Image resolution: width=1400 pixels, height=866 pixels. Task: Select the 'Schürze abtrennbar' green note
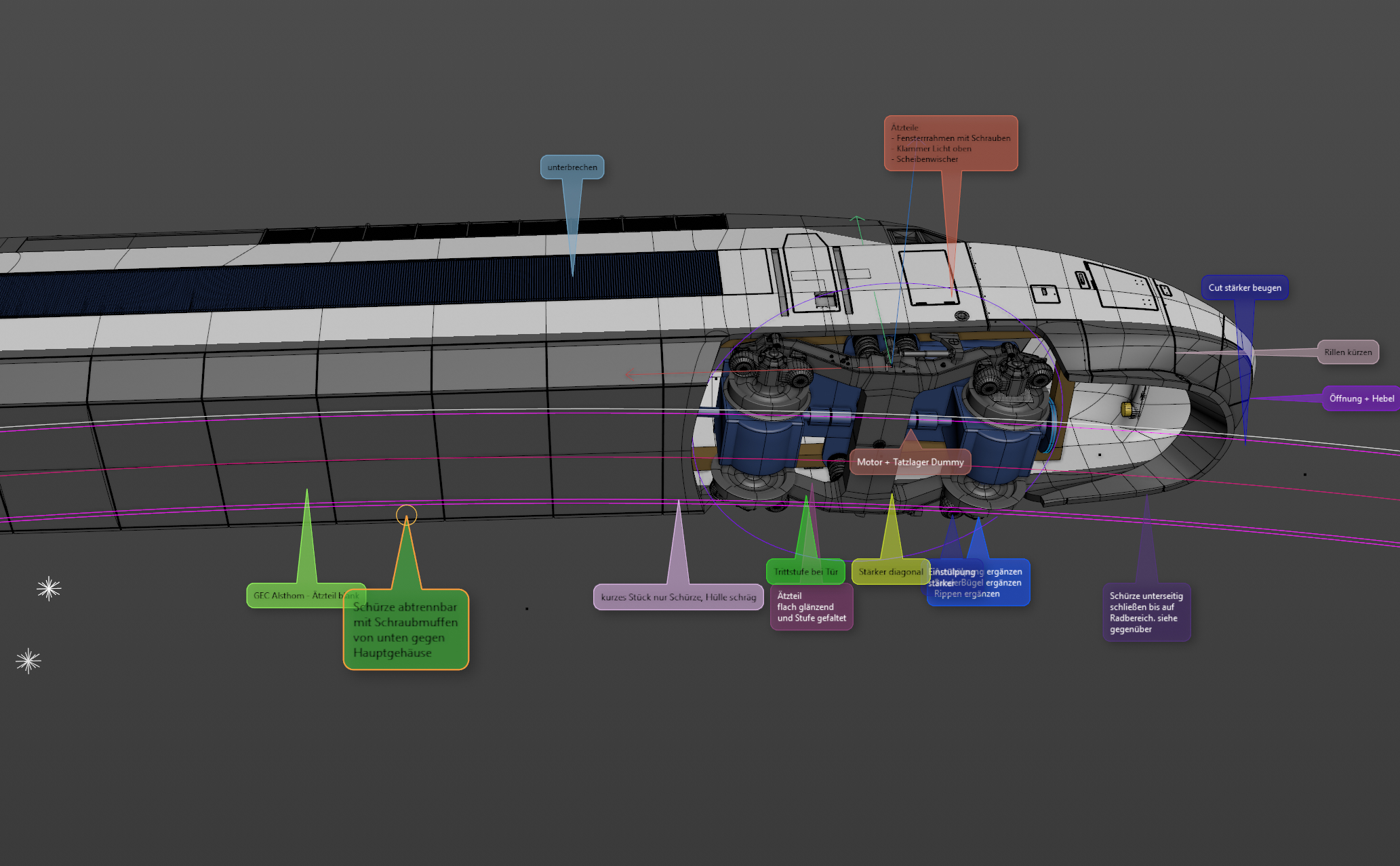point(405,630)
